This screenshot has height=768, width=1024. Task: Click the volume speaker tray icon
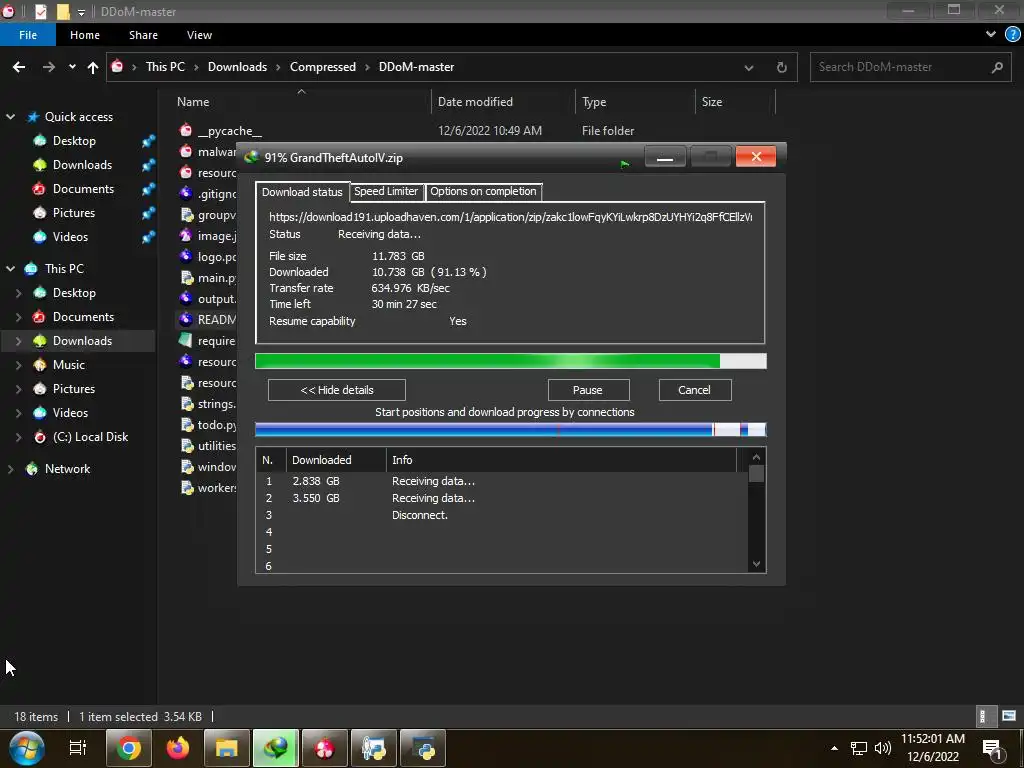click(x=882, y=748)
